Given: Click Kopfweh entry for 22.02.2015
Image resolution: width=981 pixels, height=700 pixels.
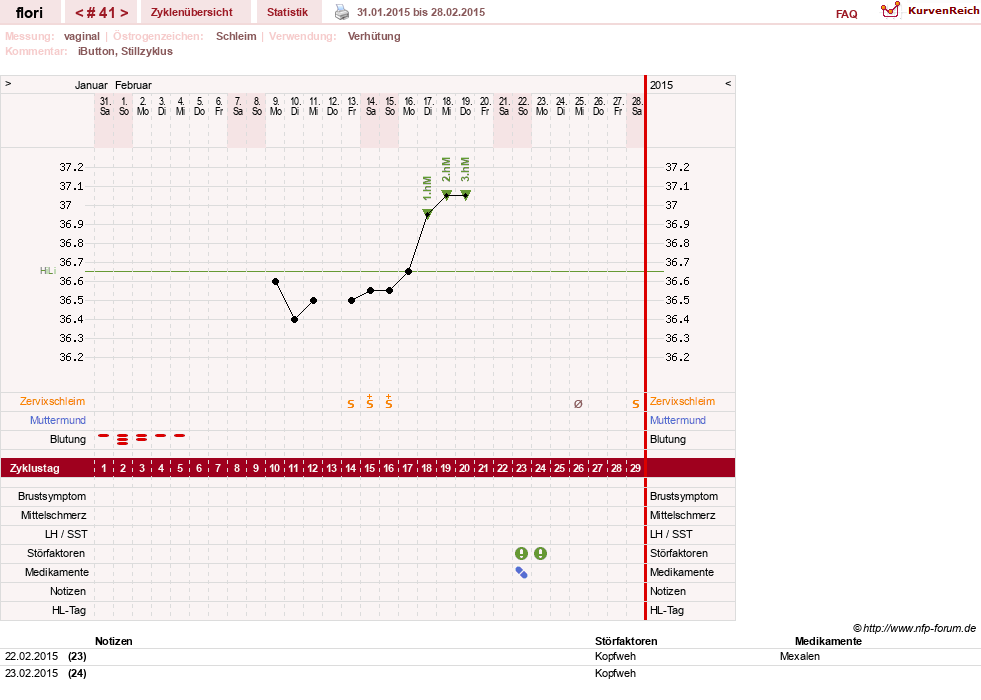Looking at the screenshot, I should 615,656.
